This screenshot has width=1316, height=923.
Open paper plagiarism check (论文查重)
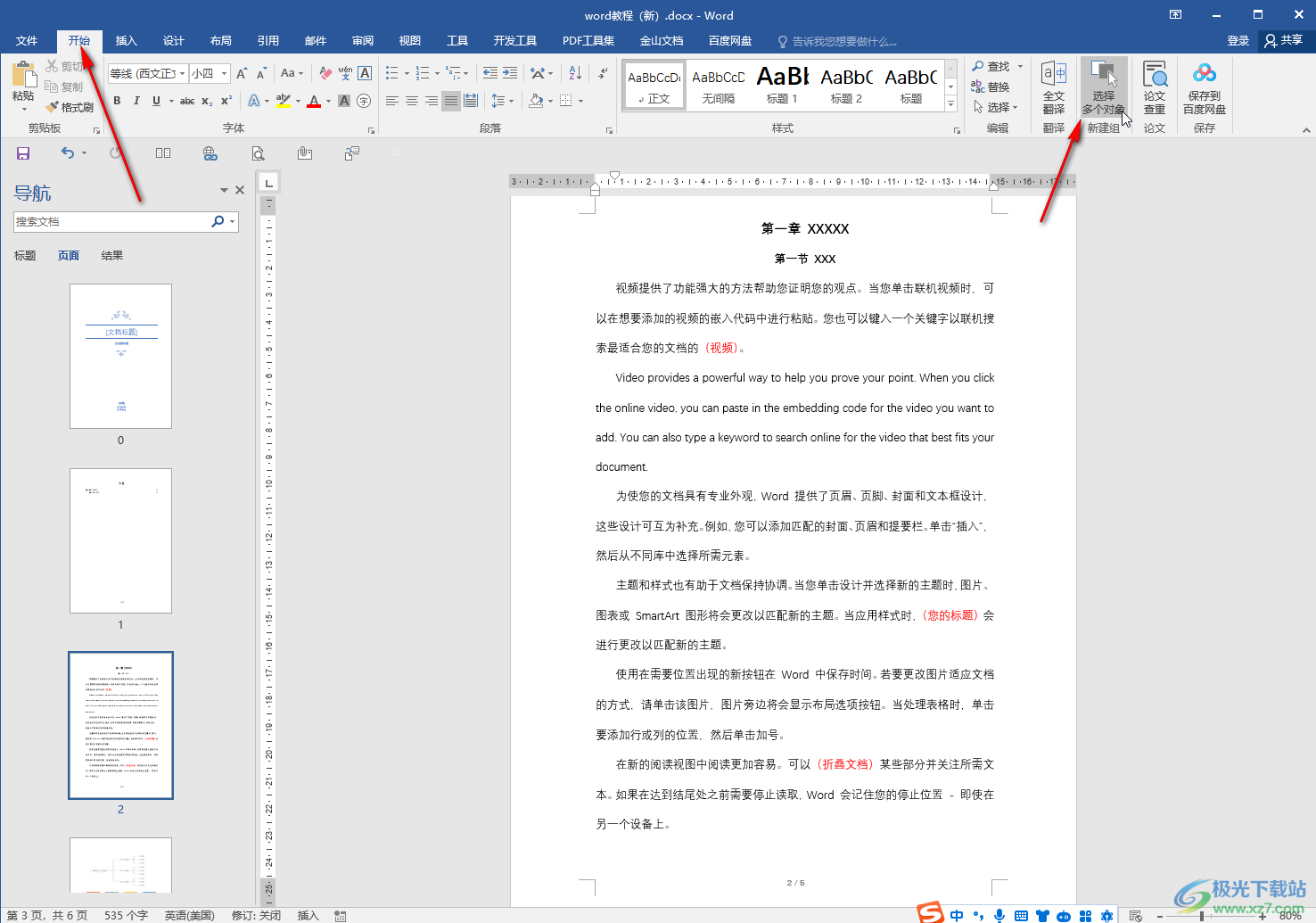point(1155,88)
